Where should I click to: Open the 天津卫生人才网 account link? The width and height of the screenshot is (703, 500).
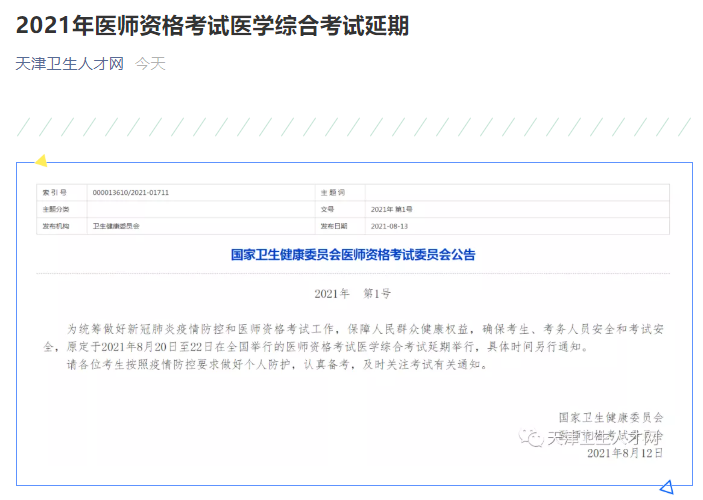(x=70, y=64)
